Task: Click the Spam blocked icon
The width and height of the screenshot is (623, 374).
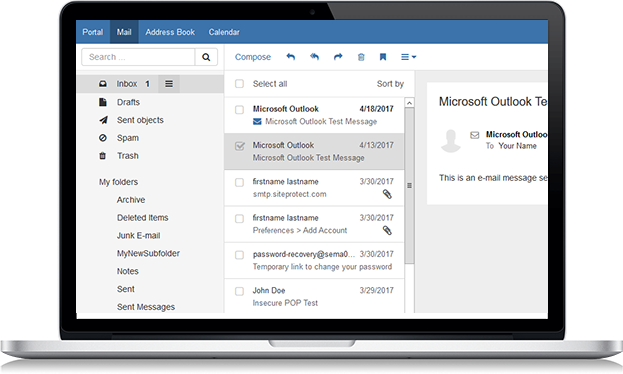Action: point(103,138)
